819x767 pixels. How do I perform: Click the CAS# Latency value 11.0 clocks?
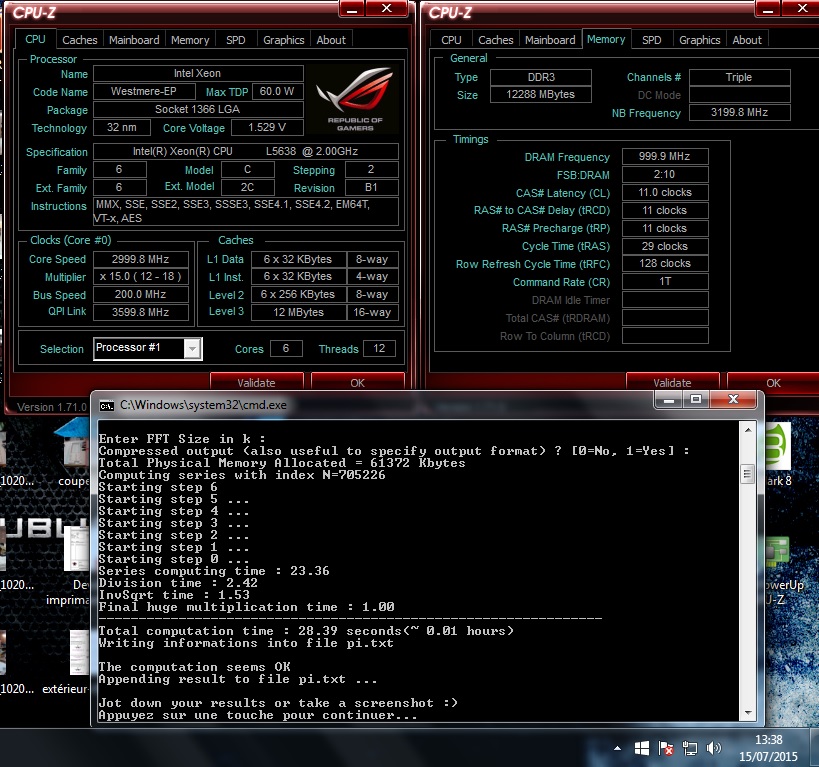click(665, 192)
